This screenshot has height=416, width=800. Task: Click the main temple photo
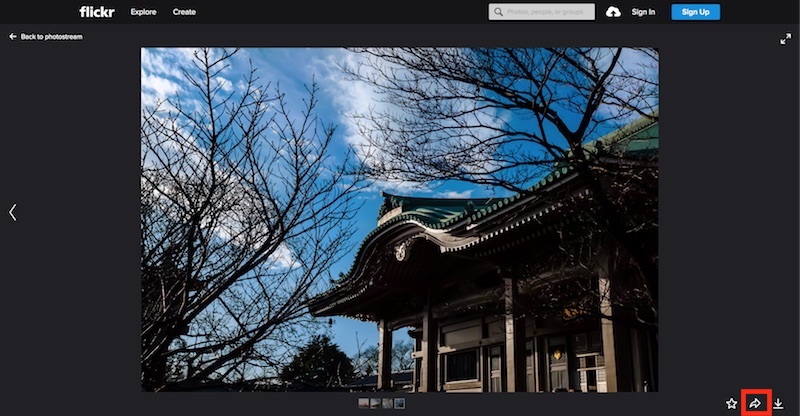pos(399,219)
